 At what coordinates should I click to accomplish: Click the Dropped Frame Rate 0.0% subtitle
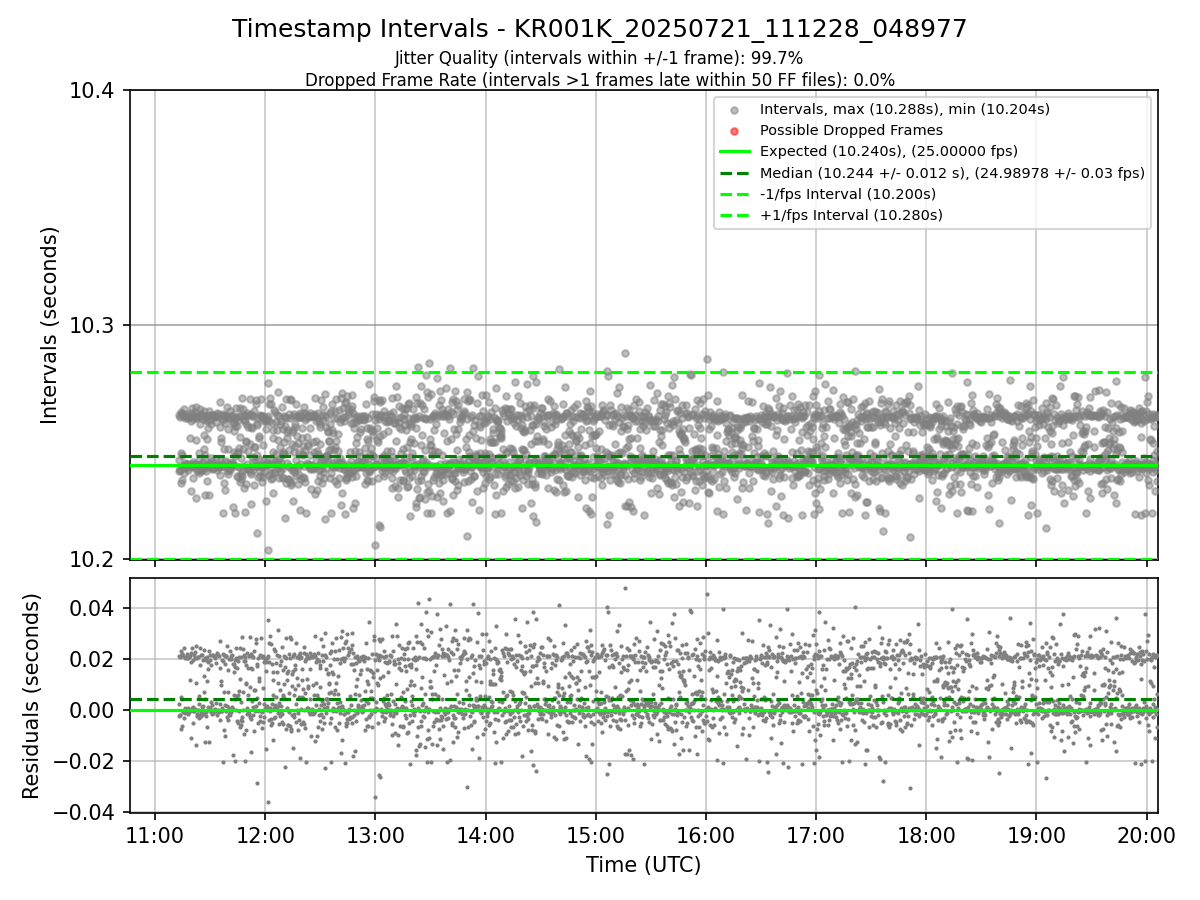[600, 80]
